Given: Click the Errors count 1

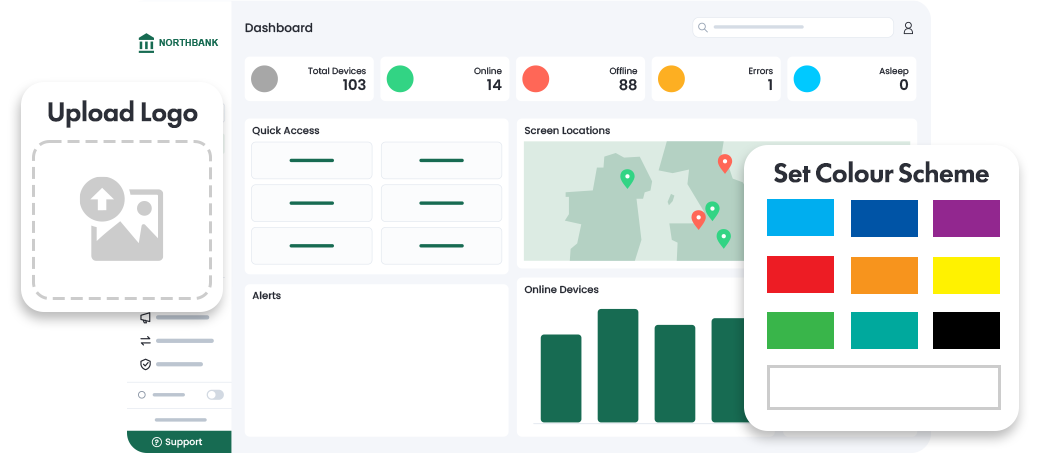Looking at the screenshot, I should tap(770, 85).
